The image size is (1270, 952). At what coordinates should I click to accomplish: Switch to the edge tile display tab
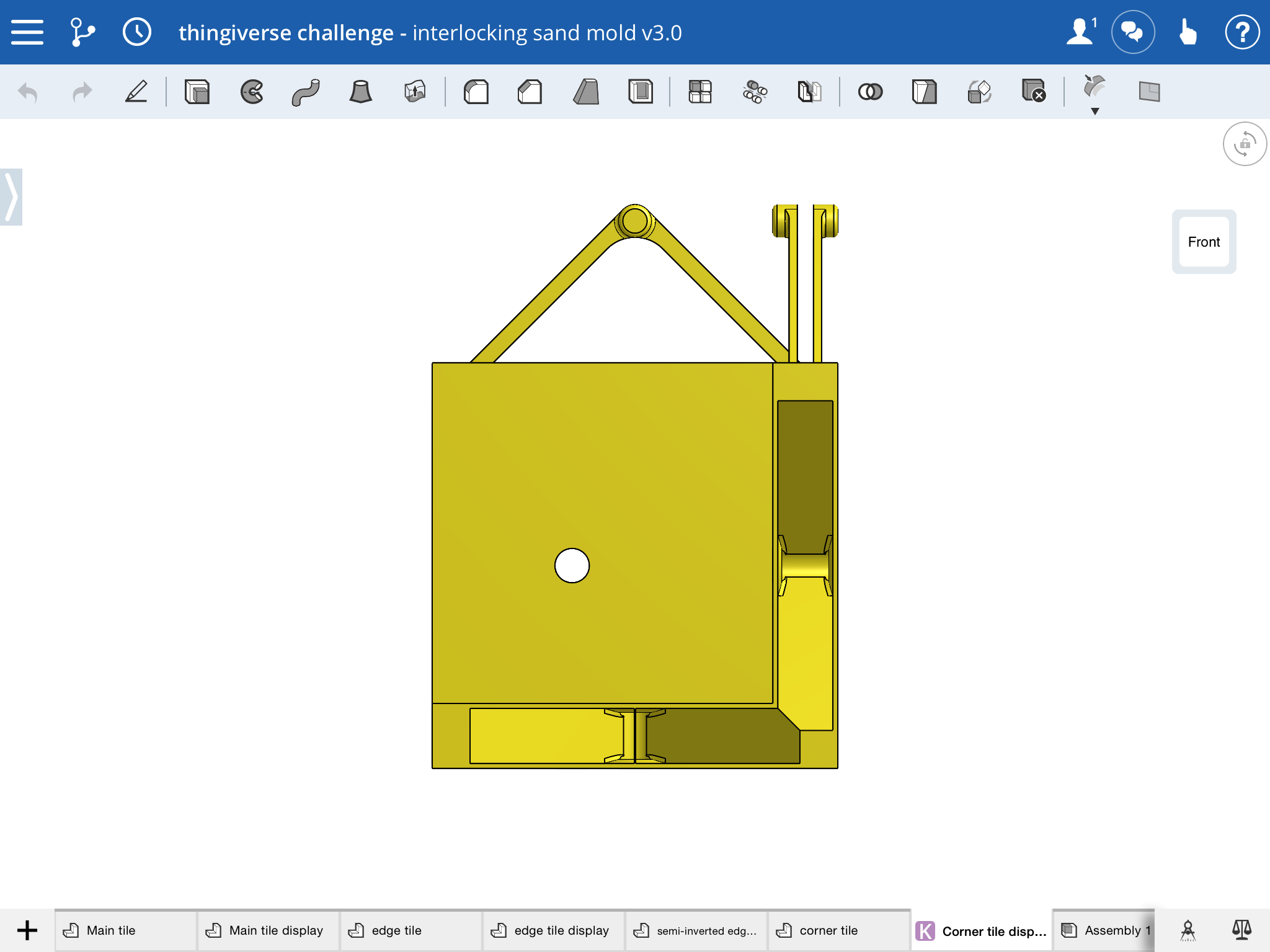point(554,930)
